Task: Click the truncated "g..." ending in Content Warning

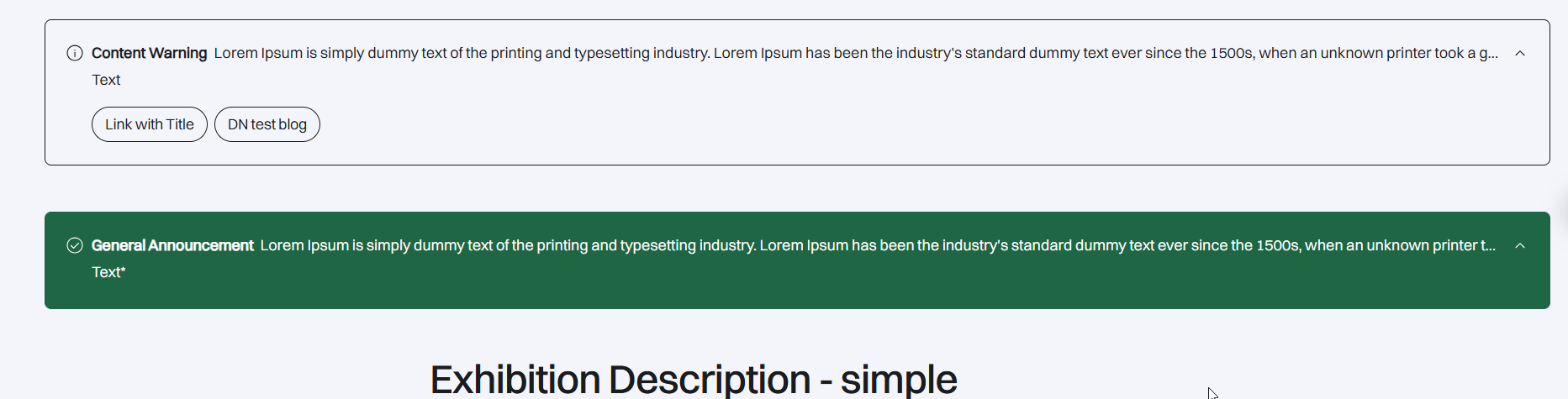Action: tap(1488, 53)
